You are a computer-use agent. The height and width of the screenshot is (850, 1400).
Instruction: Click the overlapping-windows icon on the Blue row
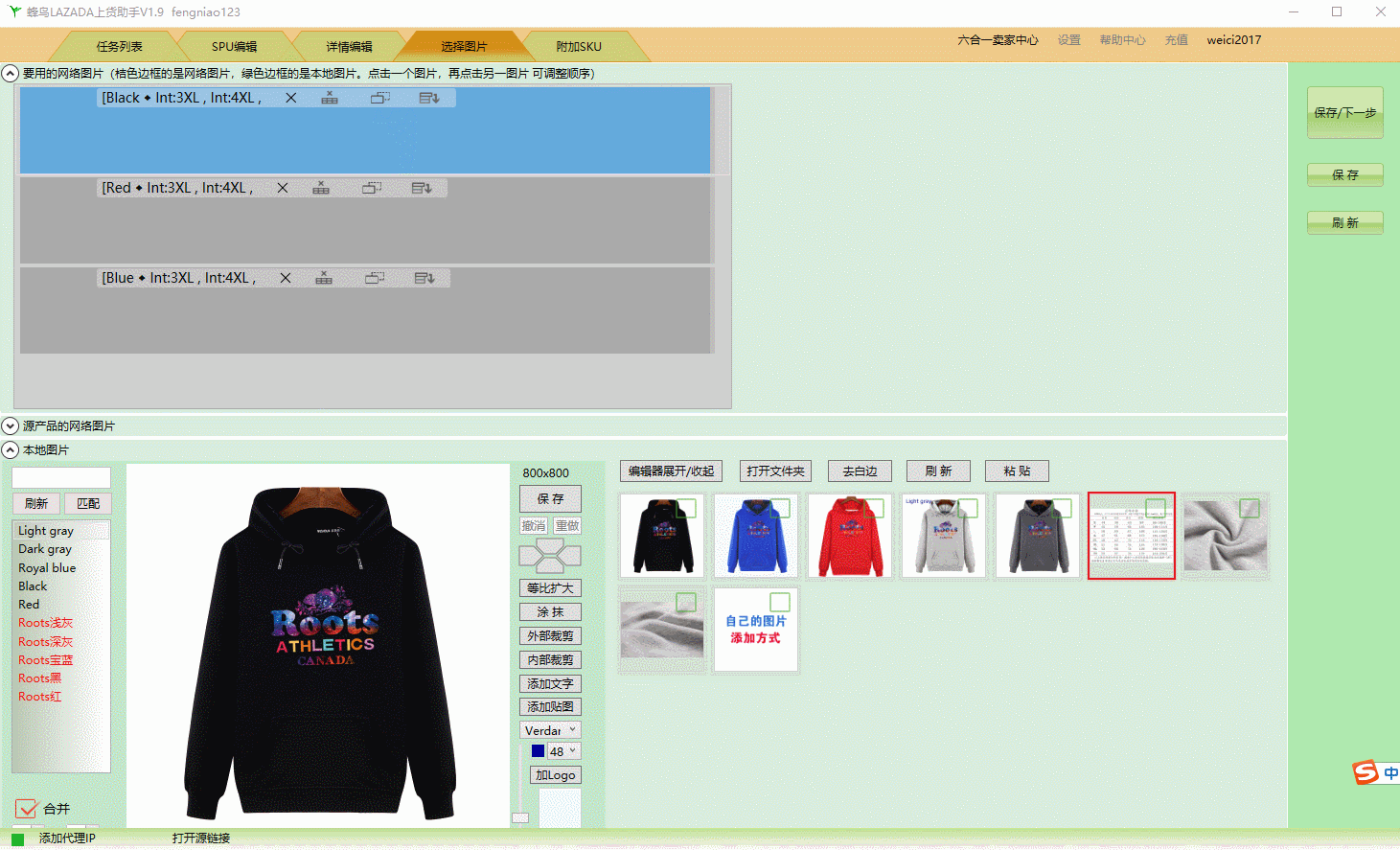375,278
